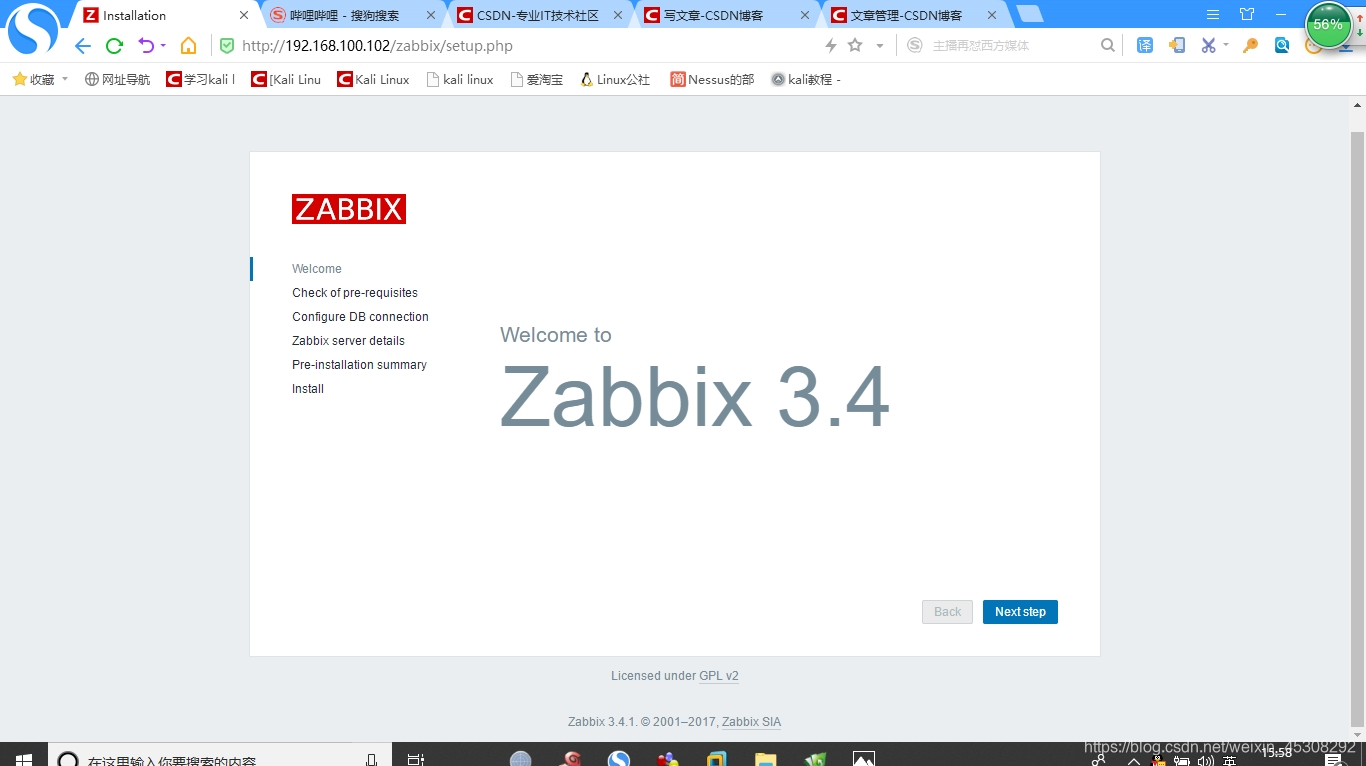Click the scissors screenshot tool icon

pos(1208,45)
